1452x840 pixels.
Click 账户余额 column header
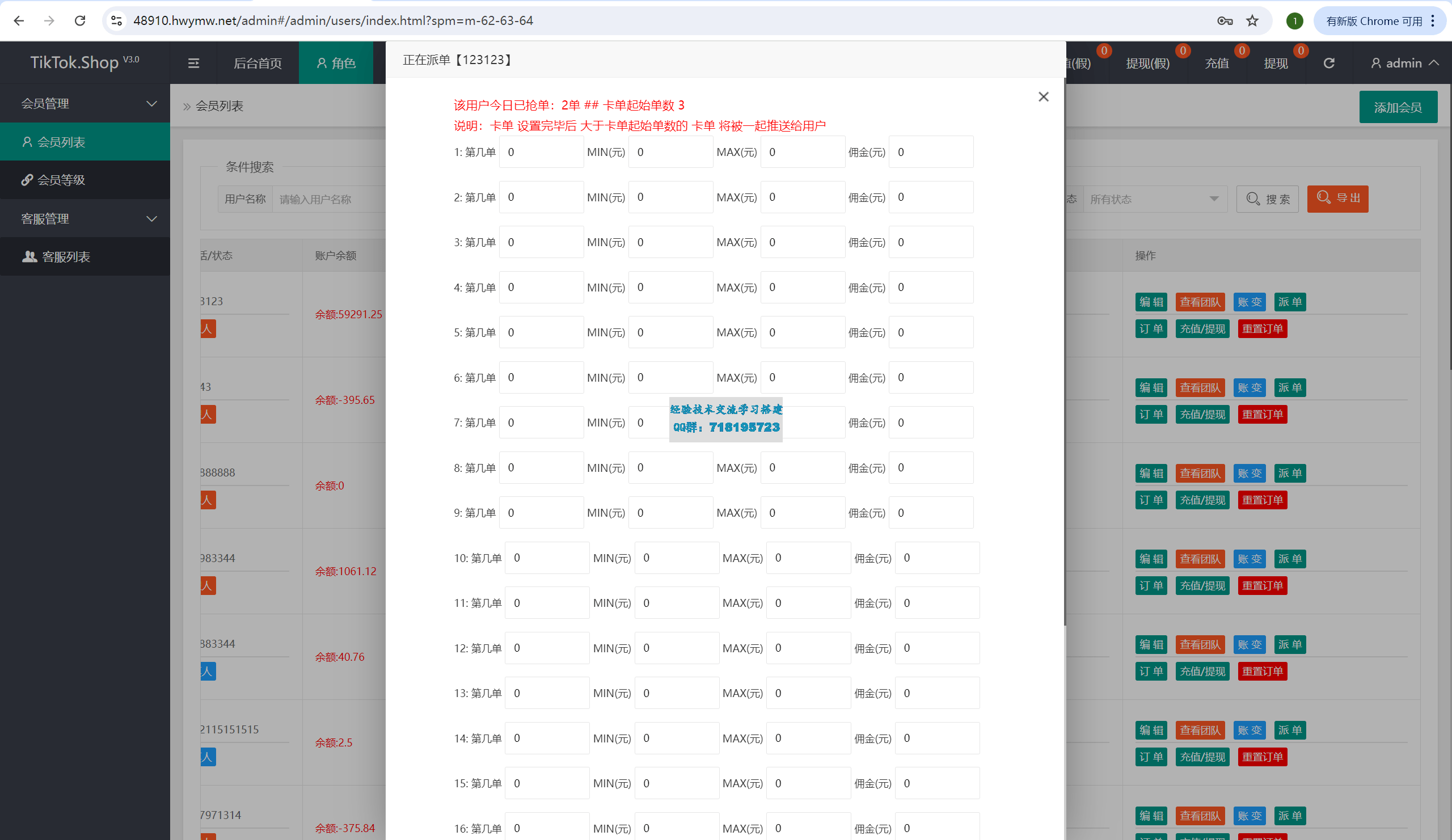(335, 255)
